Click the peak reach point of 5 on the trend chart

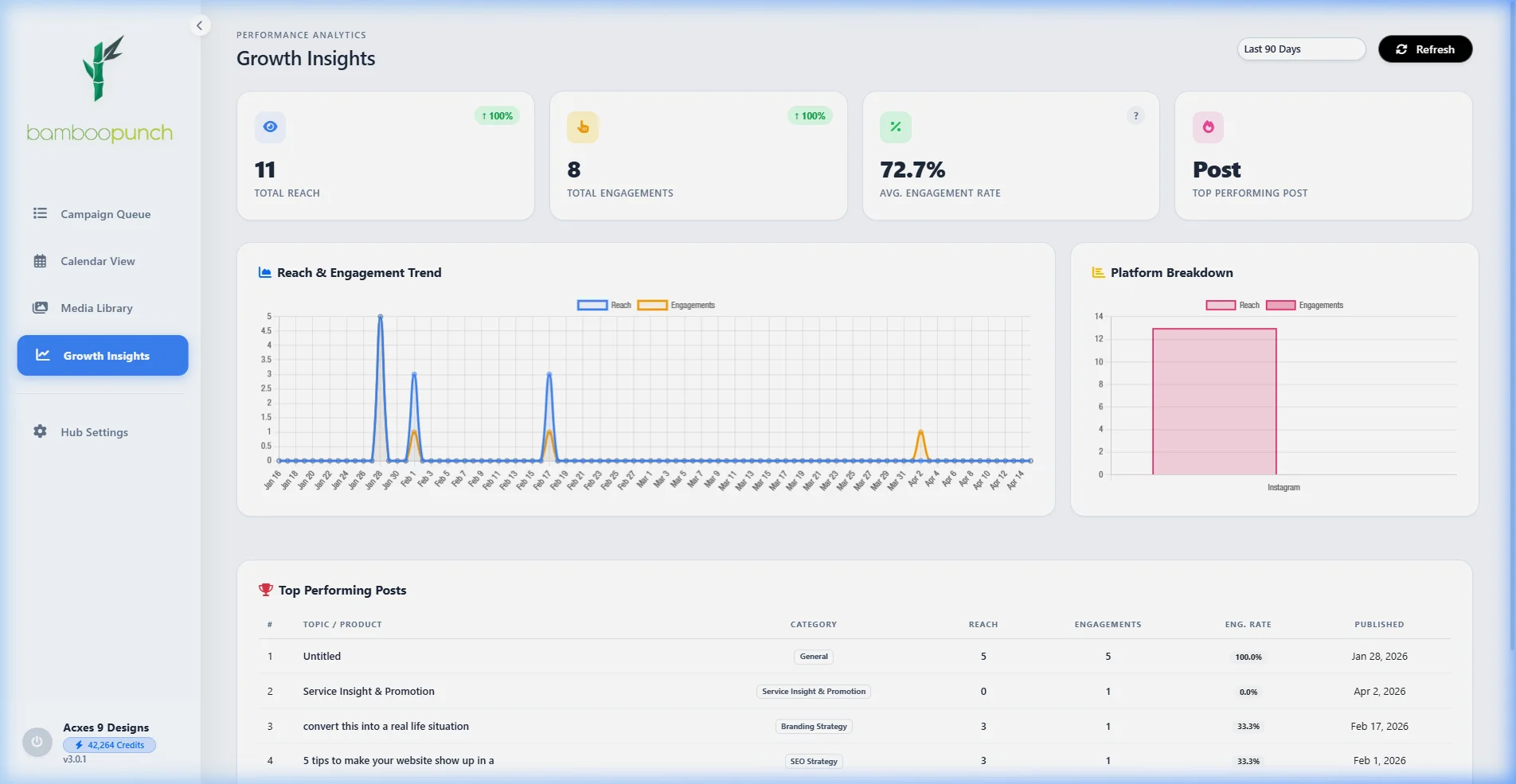coord(380,317)
